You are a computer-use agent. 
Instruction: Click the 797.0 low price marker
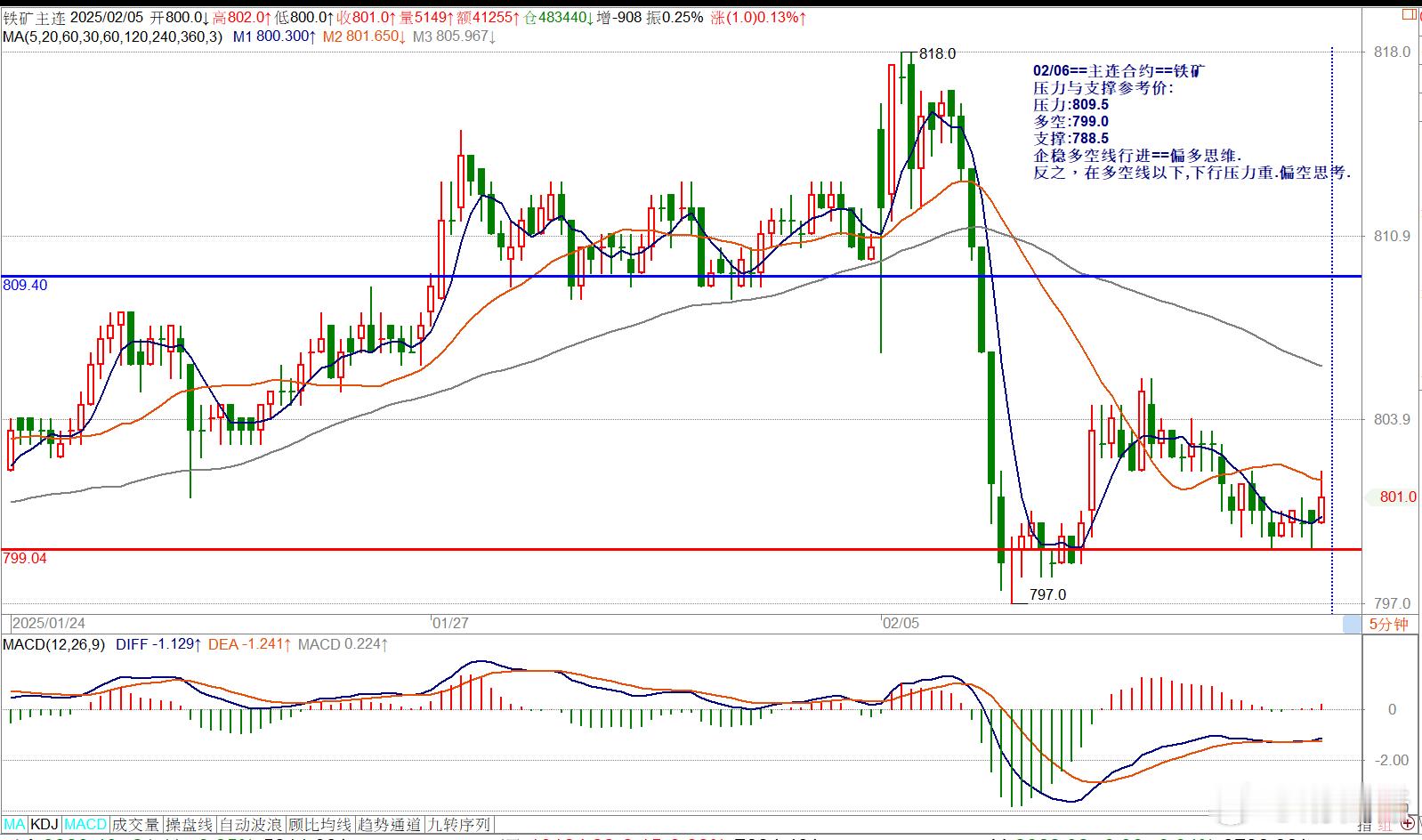click(1047, 594)
